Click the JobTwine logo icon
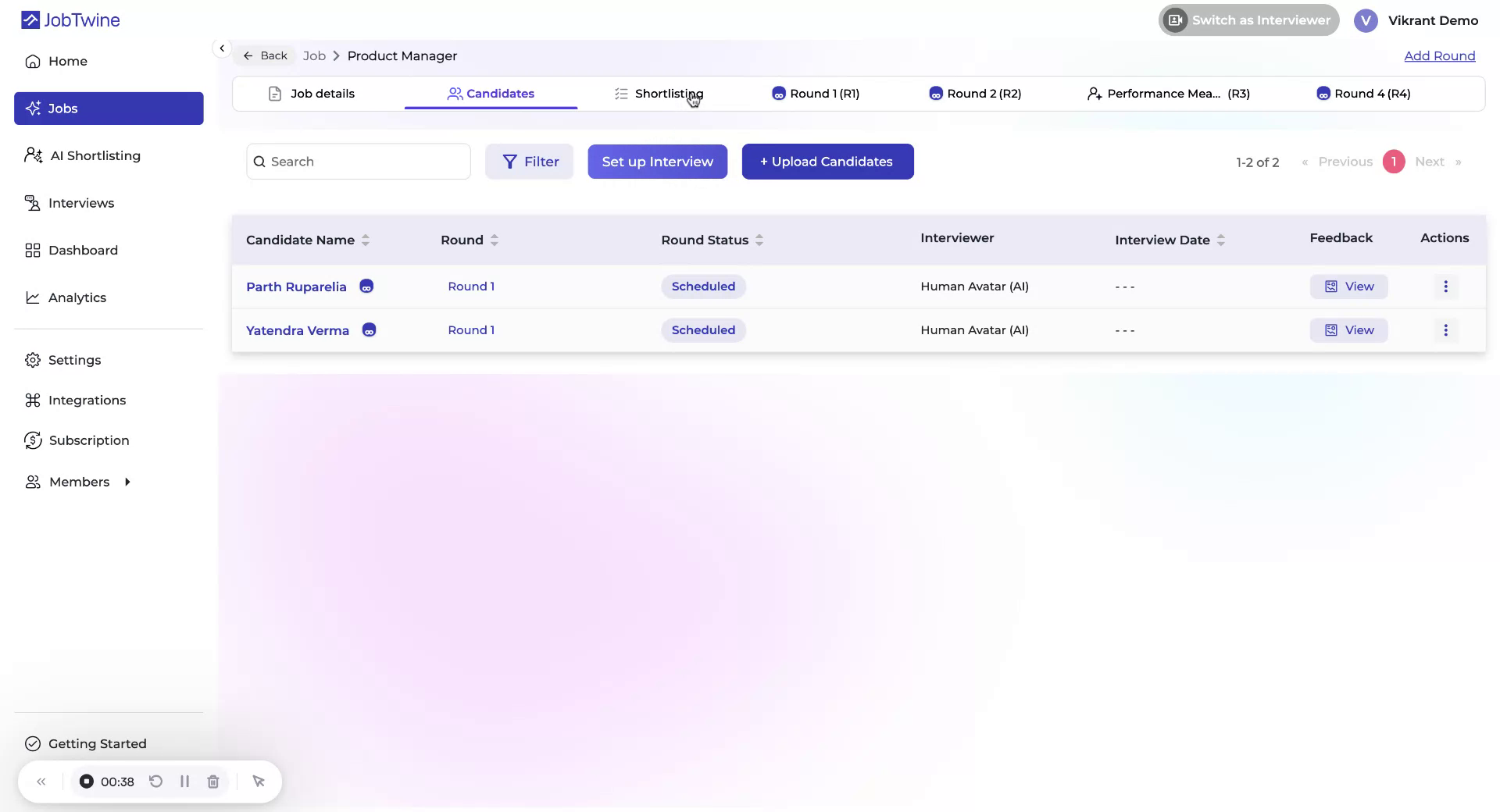The image size is (1500, 812). pyautogui.click(x=30, y=20)
